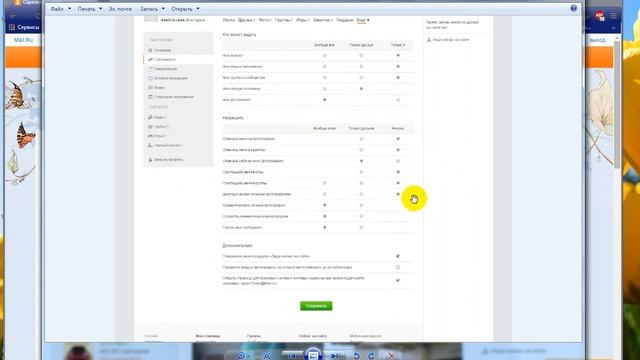
Task: Open the Друзья tab
Action: 246,20
